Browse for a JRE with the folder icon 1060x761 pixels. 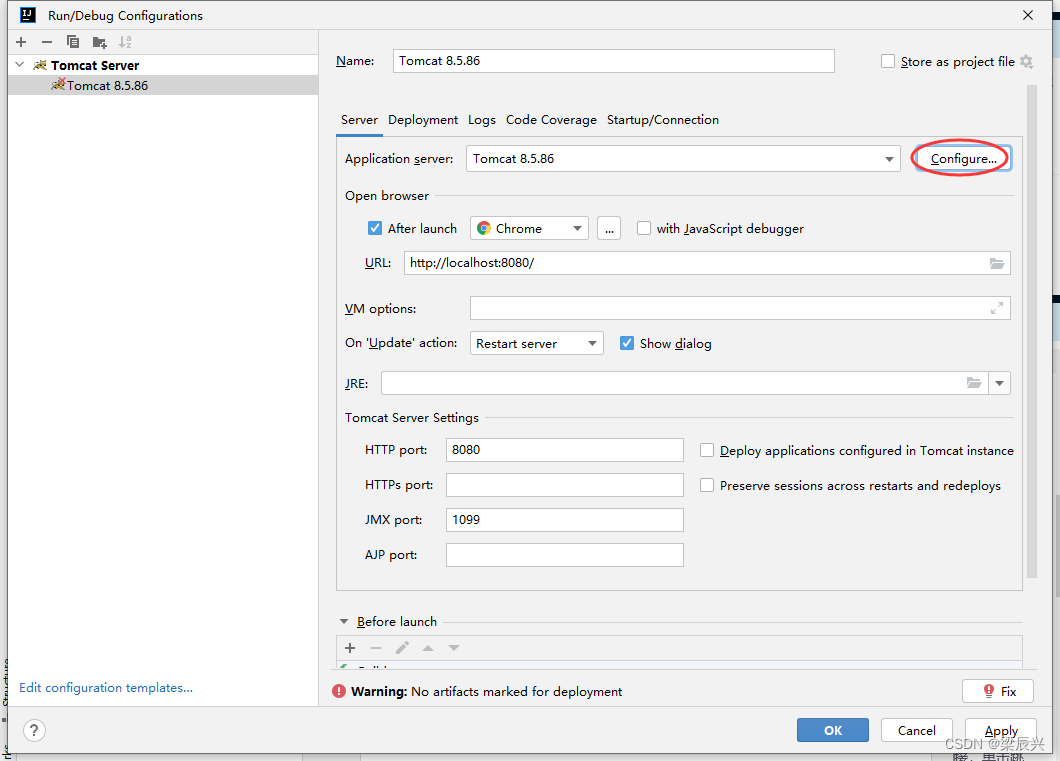pyautogui.click(x=973, y=383)
